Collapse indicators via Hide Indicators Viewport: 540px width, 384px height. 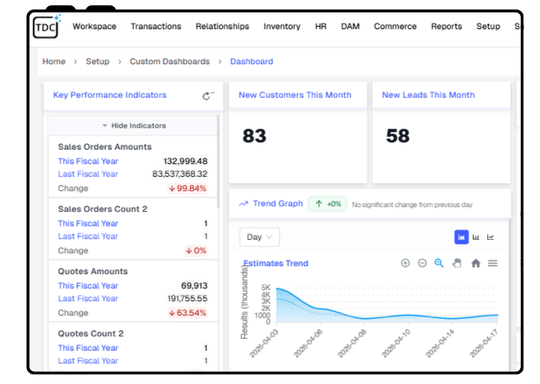coord(134,126)
